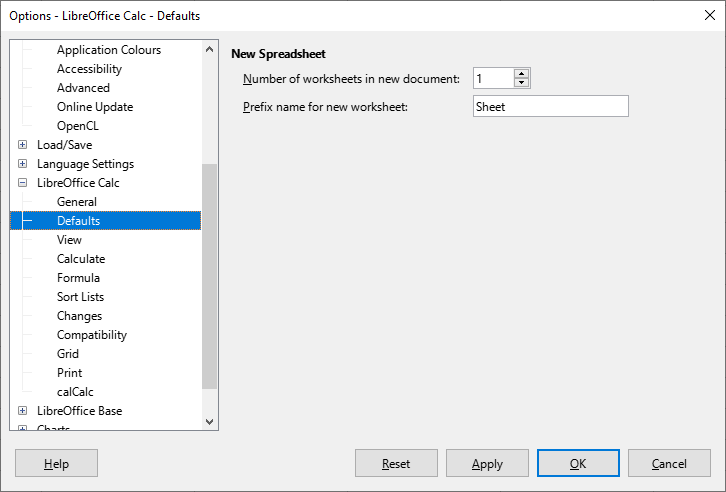Close the Options dialog

(x=710, y=15)
